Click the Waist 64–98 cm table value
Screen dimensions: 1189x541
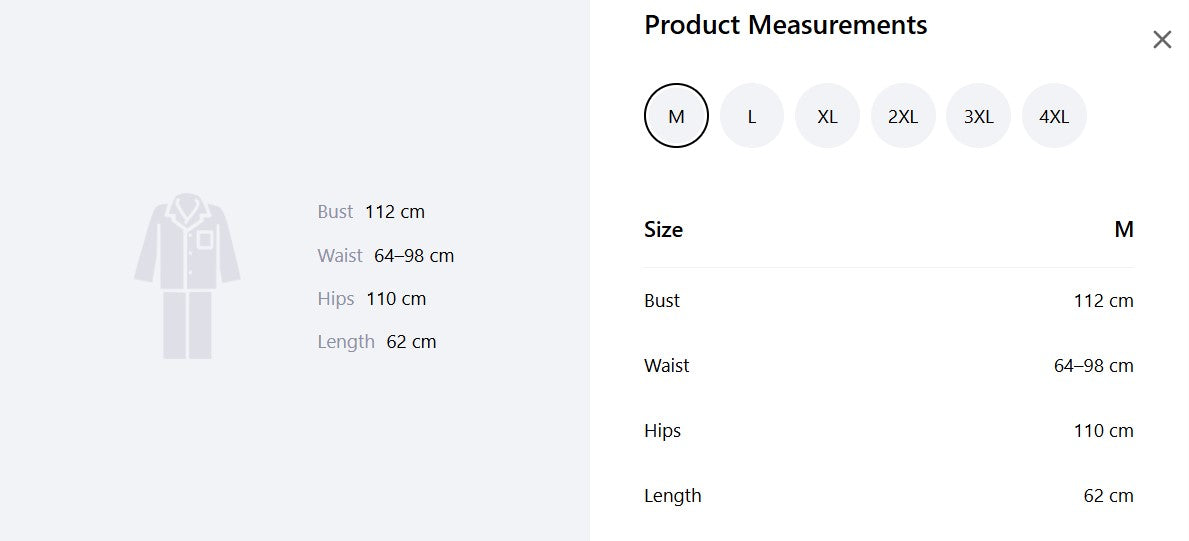click(1093, 366)
